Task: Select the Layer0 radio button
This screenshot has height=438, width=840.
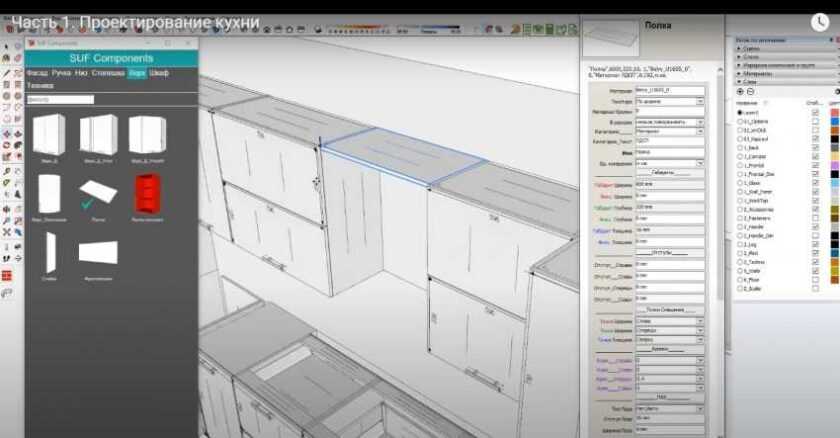Action: 739,112
